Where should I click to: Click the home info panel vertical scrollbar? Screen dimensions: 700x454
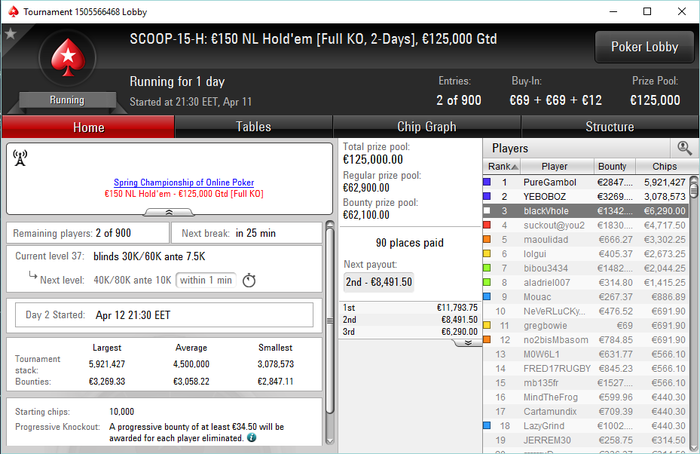[x=330, y=333]
